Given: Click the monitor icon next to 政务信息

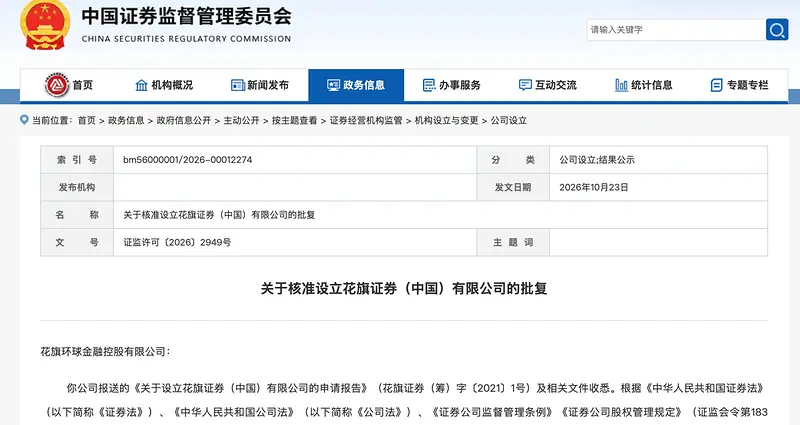Looking at the screenshot, I should point(334,85).
